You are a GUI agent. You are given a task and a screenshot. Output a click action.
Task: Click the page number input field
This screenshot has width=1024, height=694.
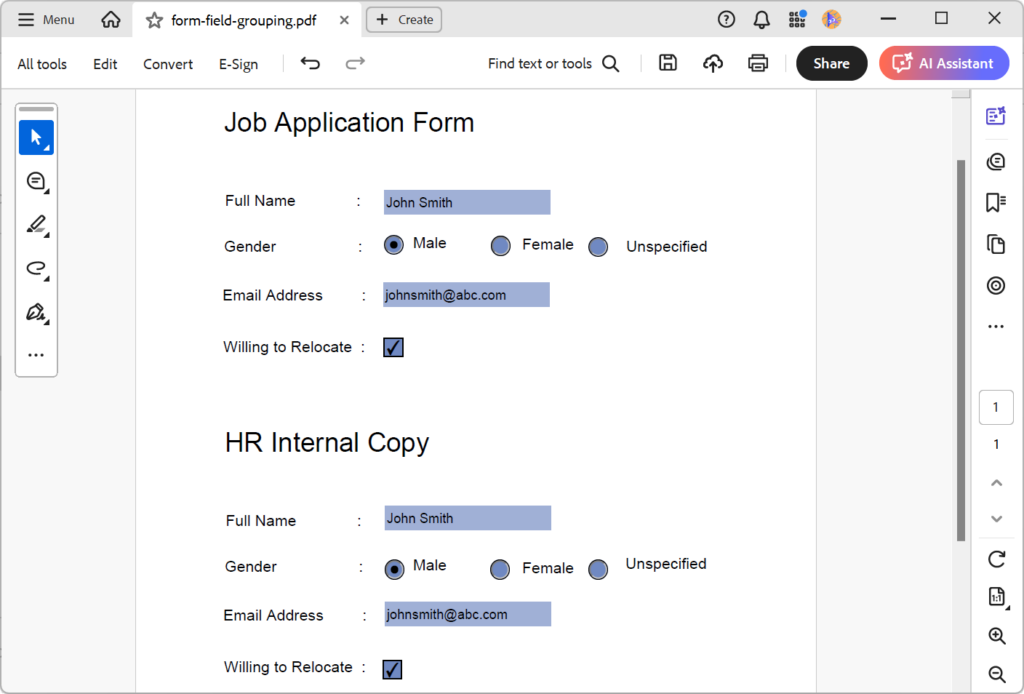click(x=995, y=407)
